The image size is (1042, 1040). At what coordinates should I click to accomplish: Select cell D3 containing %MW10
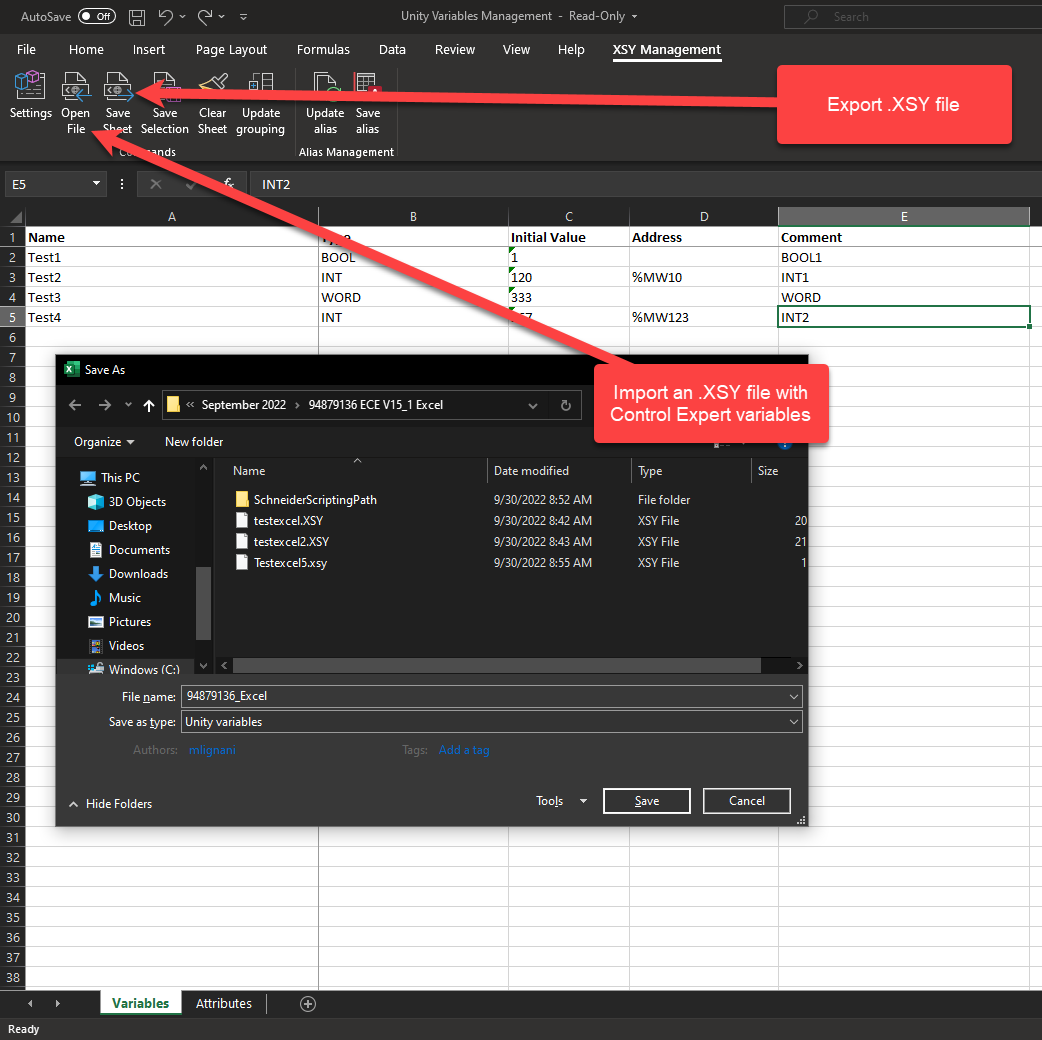click(704, 277)
